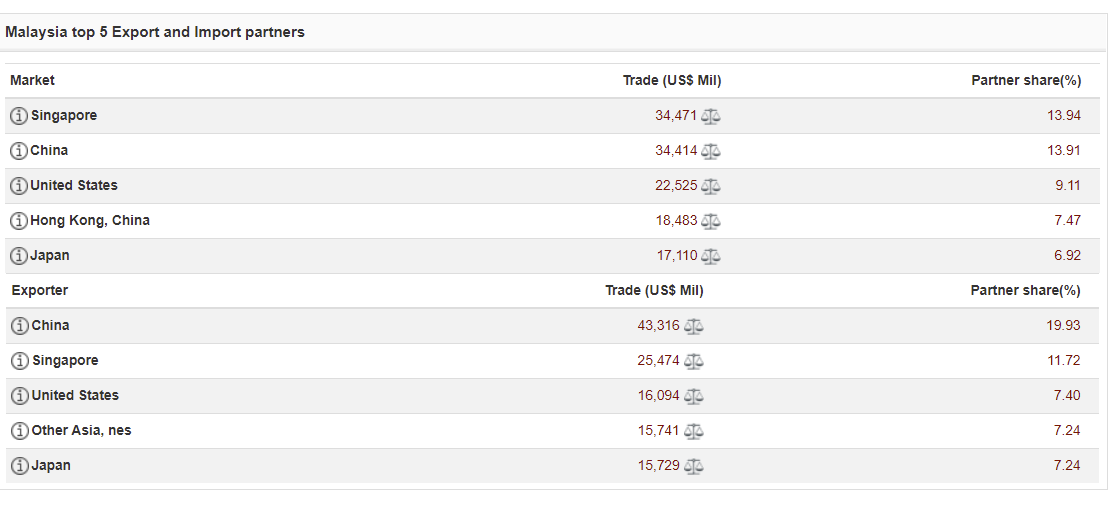Click the Market column header
Image resolution: width=1114 pixels, height=525 pixels.
pyautogui.click(x=32, y=80)
